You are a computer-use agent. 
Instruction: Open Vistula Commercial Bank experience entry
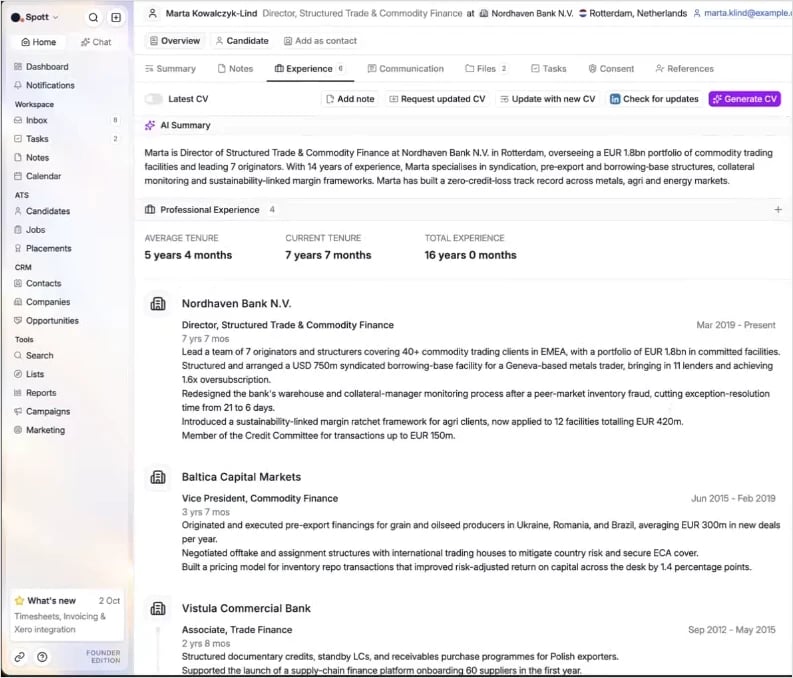[246, 609]
